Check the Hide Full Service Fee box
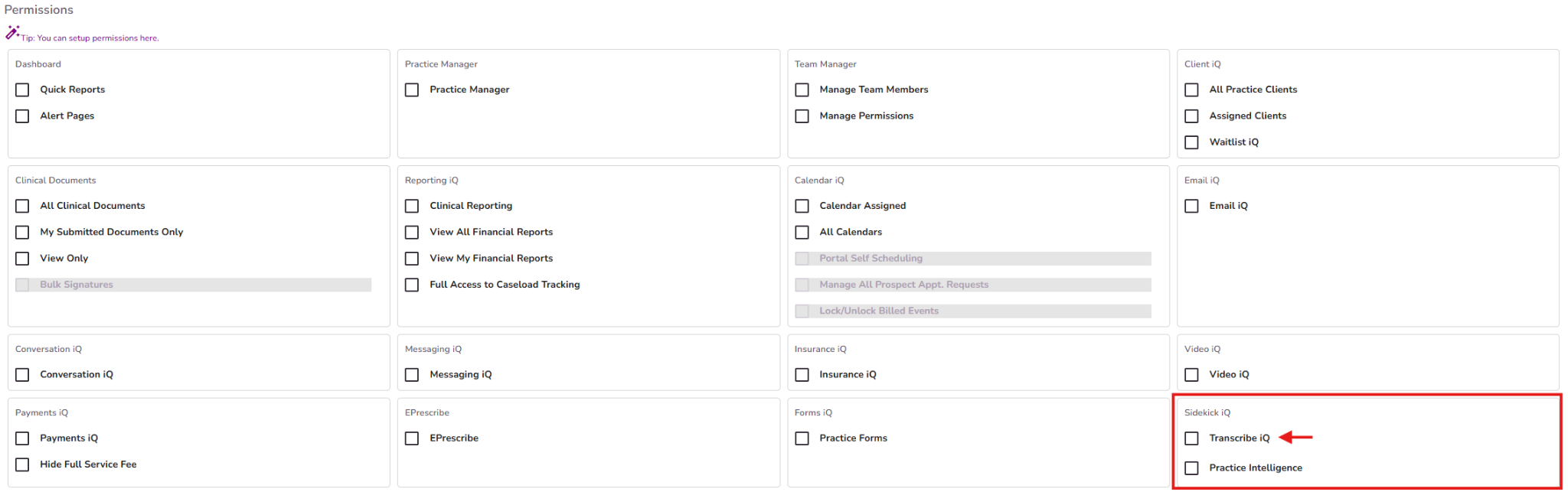Screen dimensions: 1568x492 (x=23, y=465)
